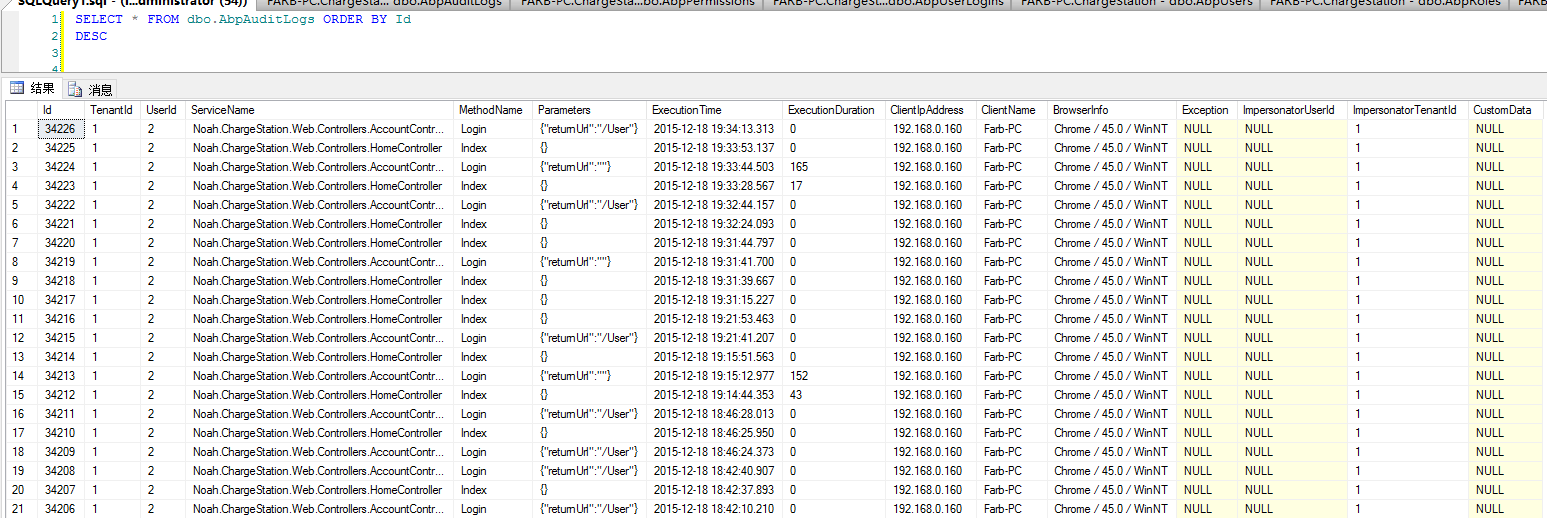Click the grid select-all corner cell
The image size is (1547, 518).
(22, 110)
